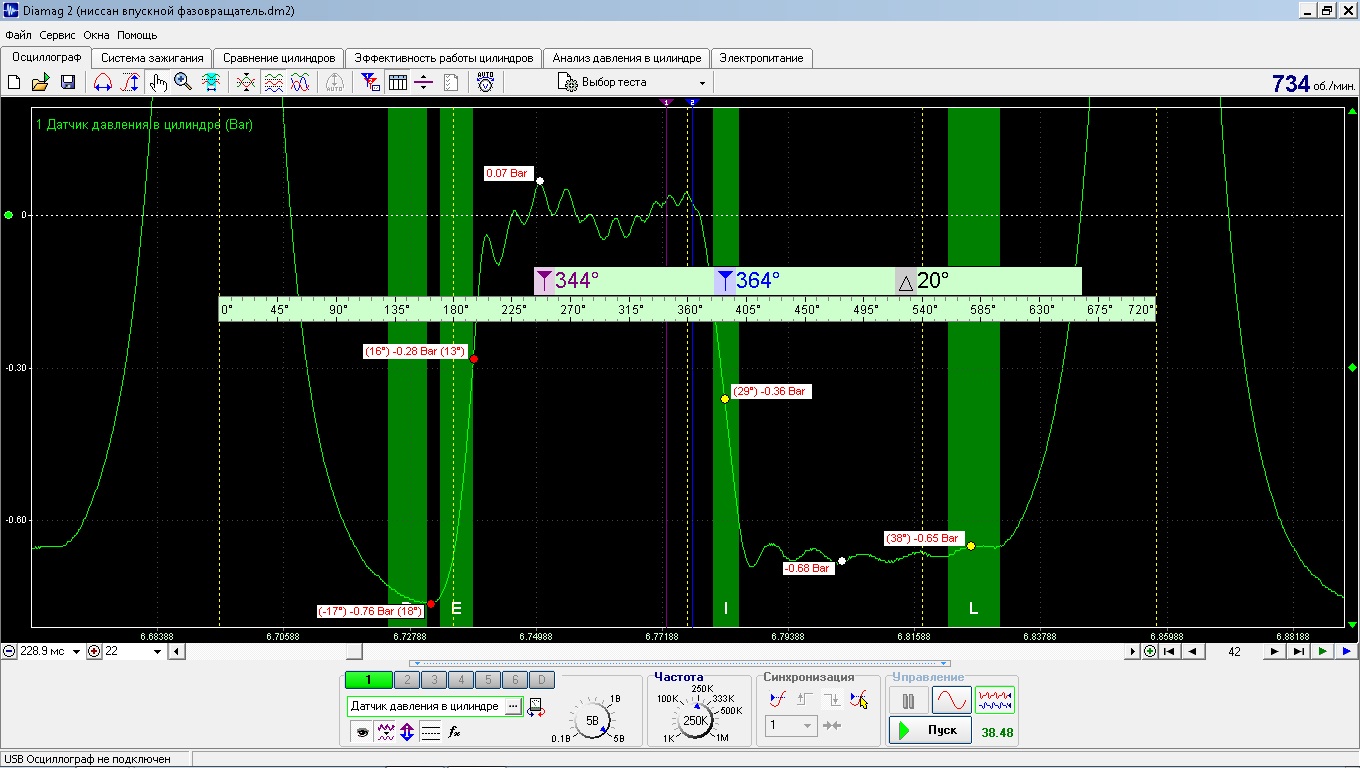The height and width of the screenshot is (768, 1360).
Task: Go to next frame arrow
Action: pos(1274,651)
